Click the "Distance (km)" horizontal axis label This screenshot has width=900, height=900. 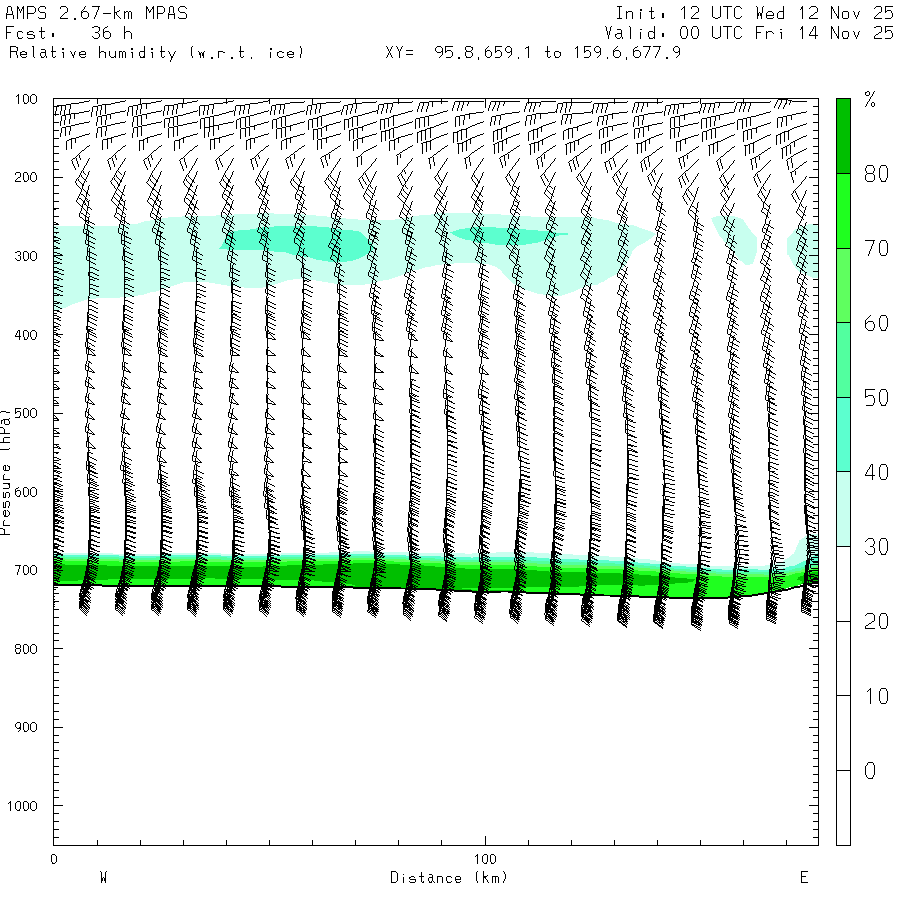pyautogui.click(x=449, y=878)
